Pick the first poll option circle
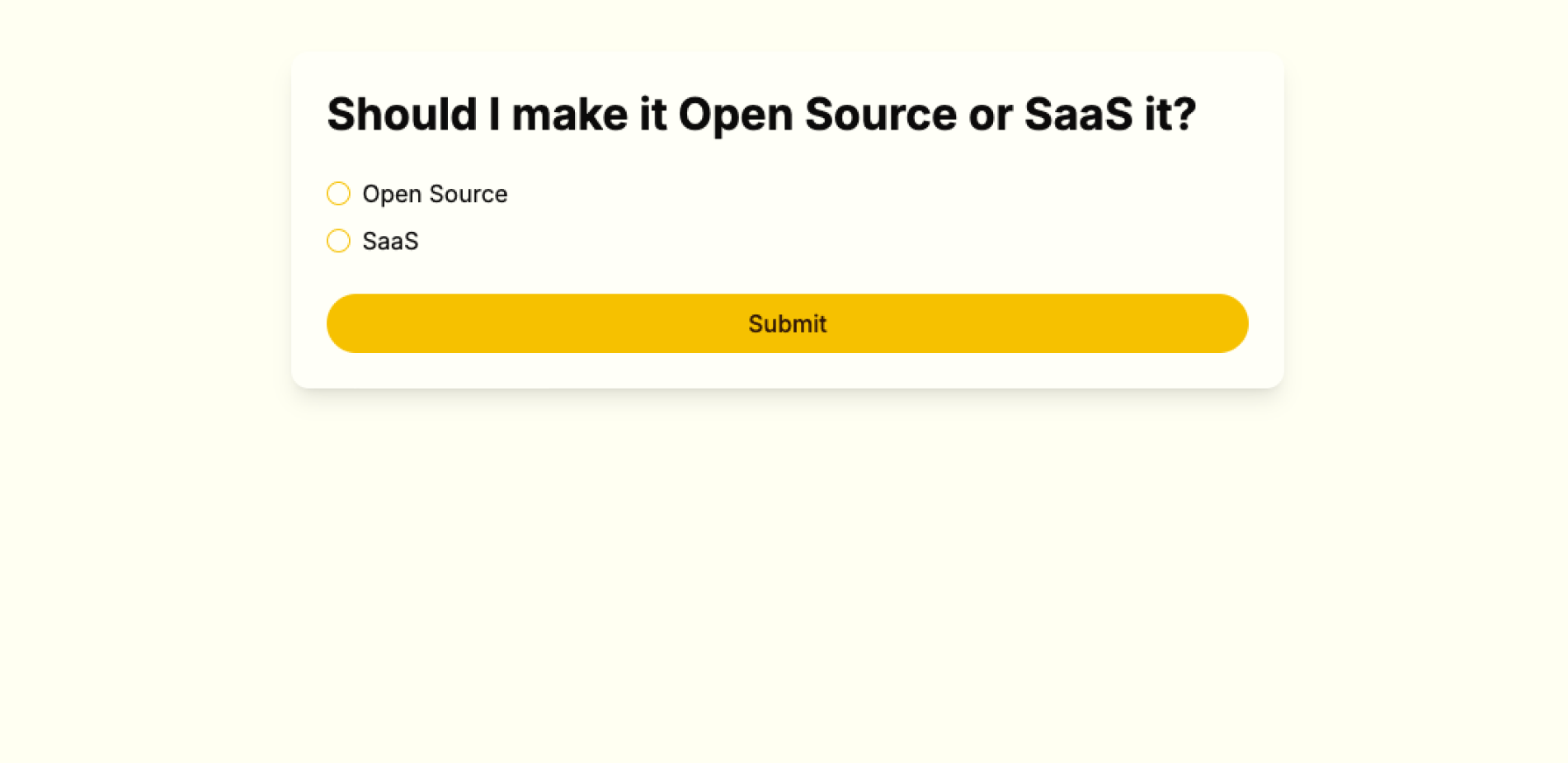This screenshot has height=763, width=1568. click(338, 194)
